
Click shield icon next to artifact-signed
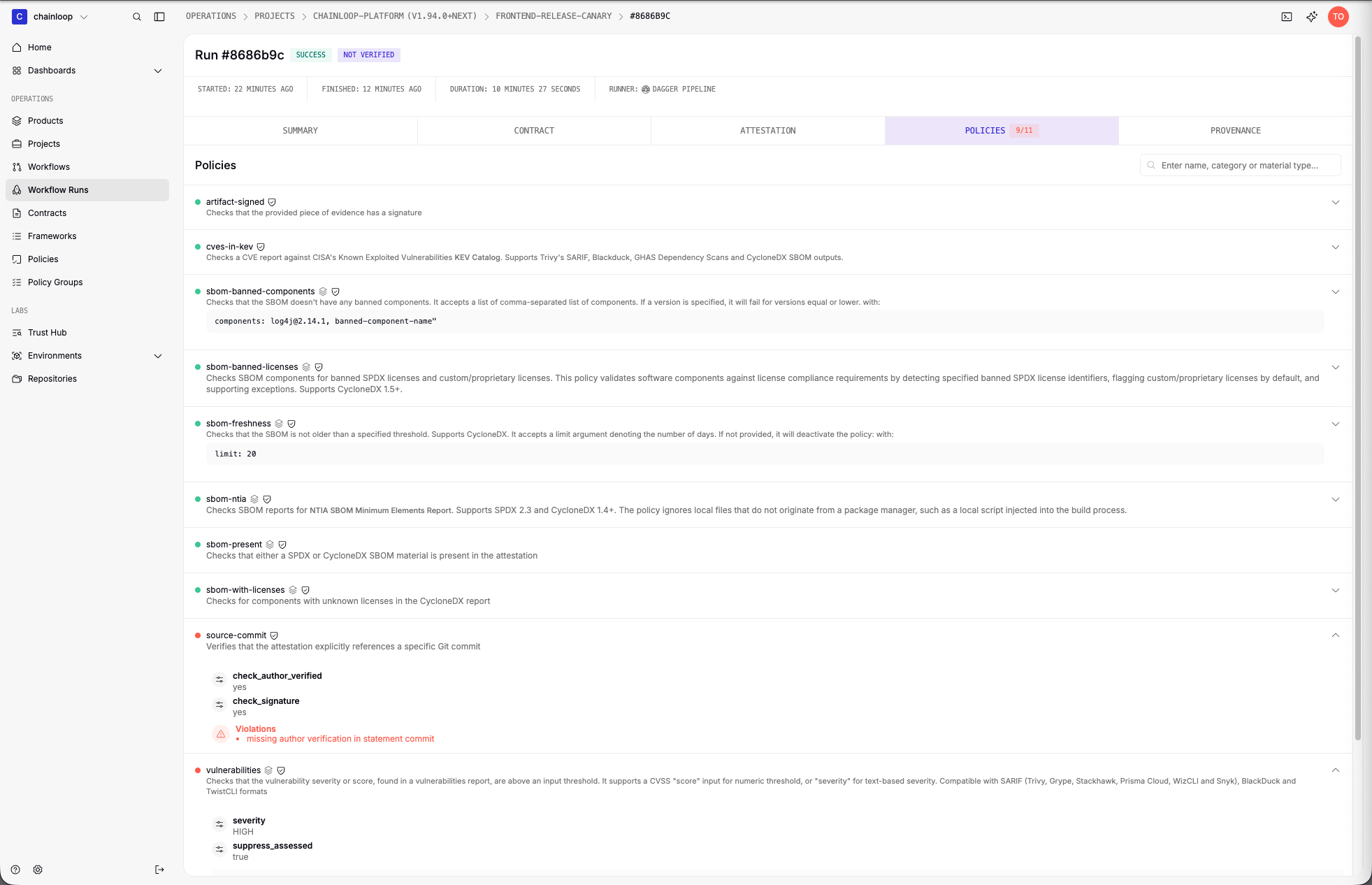point(272,202)
